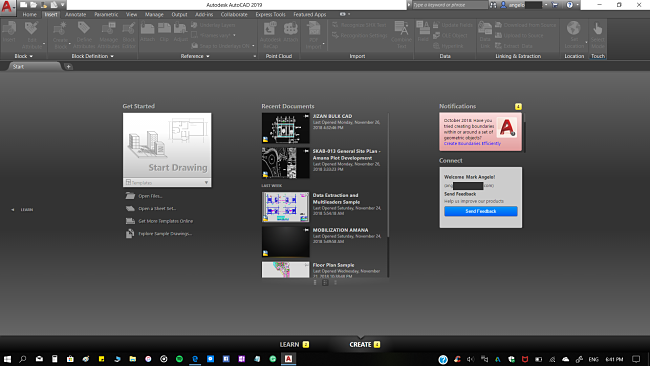Switch to the Manage ribbon tab

point(154,15)
